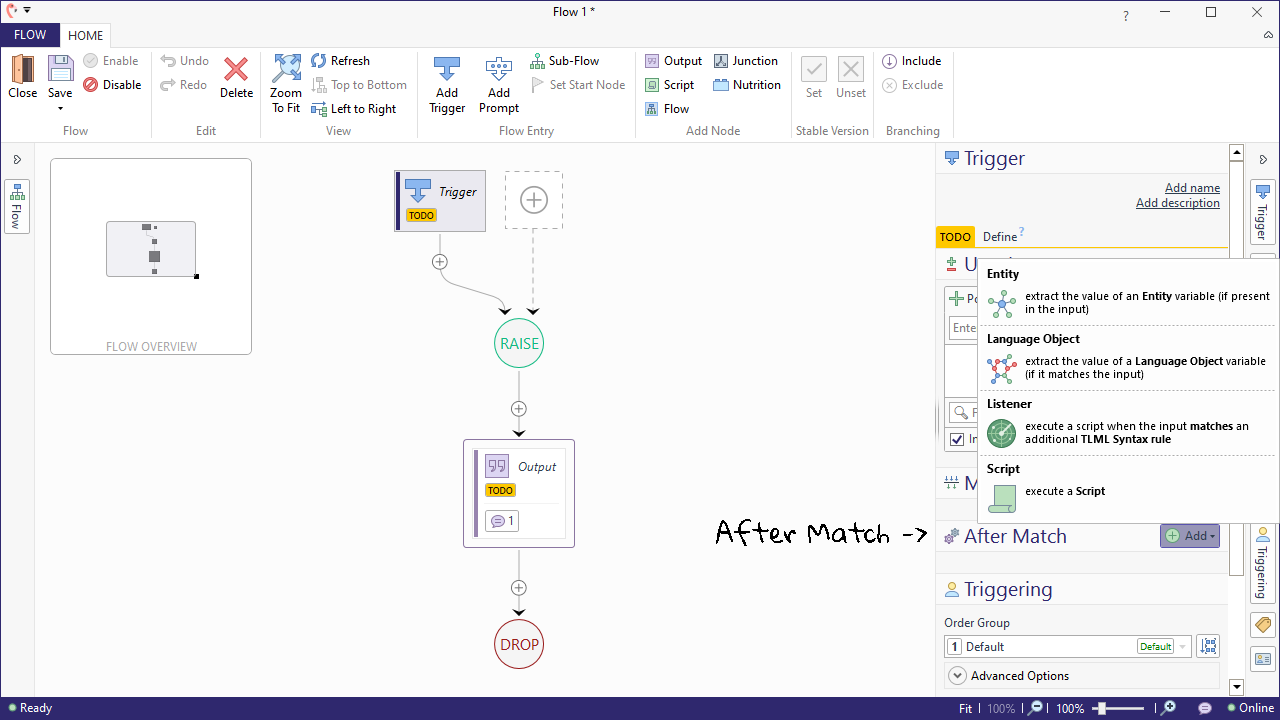
Task: Add a Script node
Action: 669,84
